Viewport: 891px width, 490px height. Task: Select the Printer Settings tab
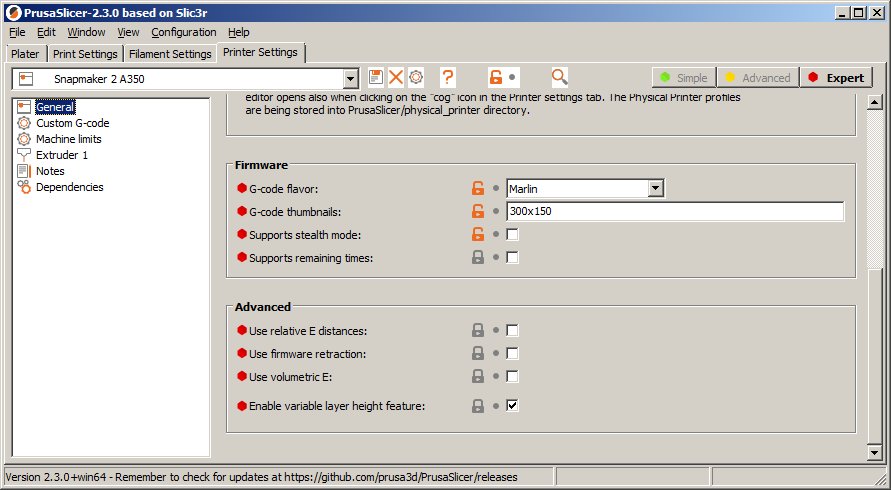(x=260, y=52)
